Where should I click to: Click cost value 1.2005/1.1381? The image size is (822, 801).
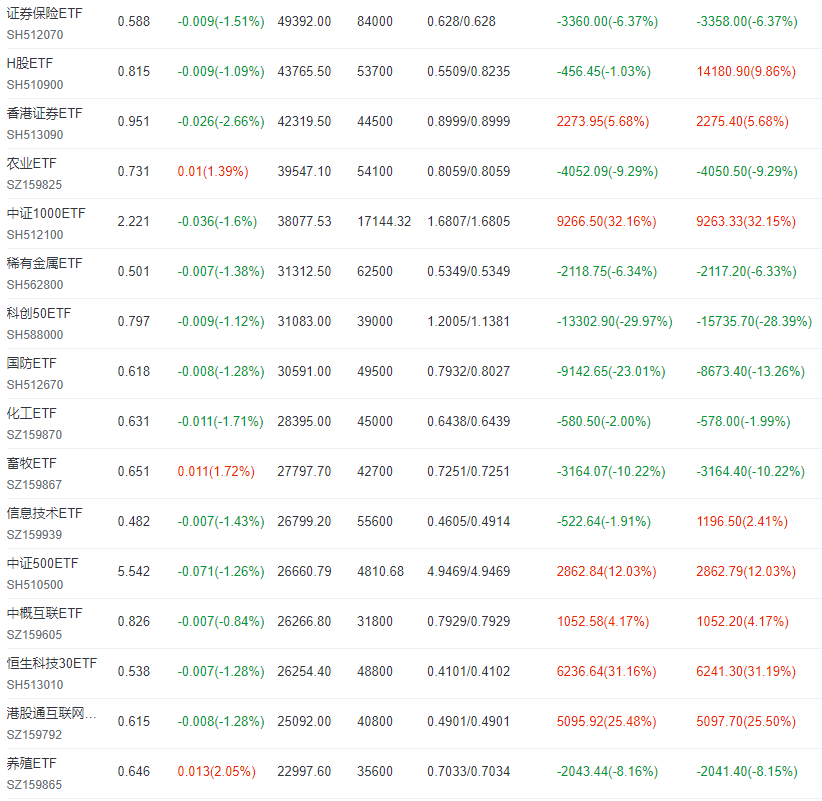(x=469, y=321)
